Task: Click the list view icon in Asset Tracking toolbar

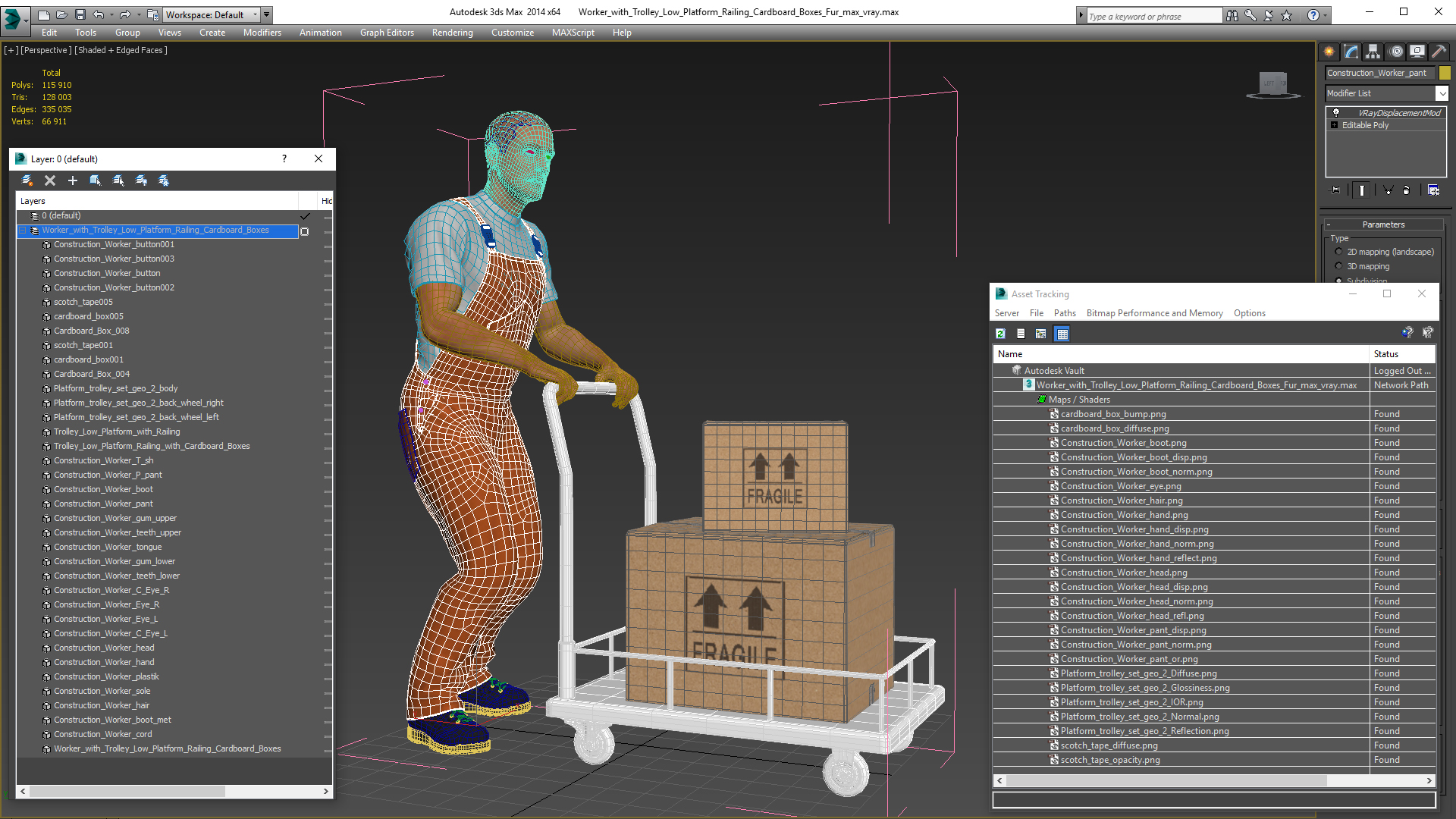Action: point(1021,334)
